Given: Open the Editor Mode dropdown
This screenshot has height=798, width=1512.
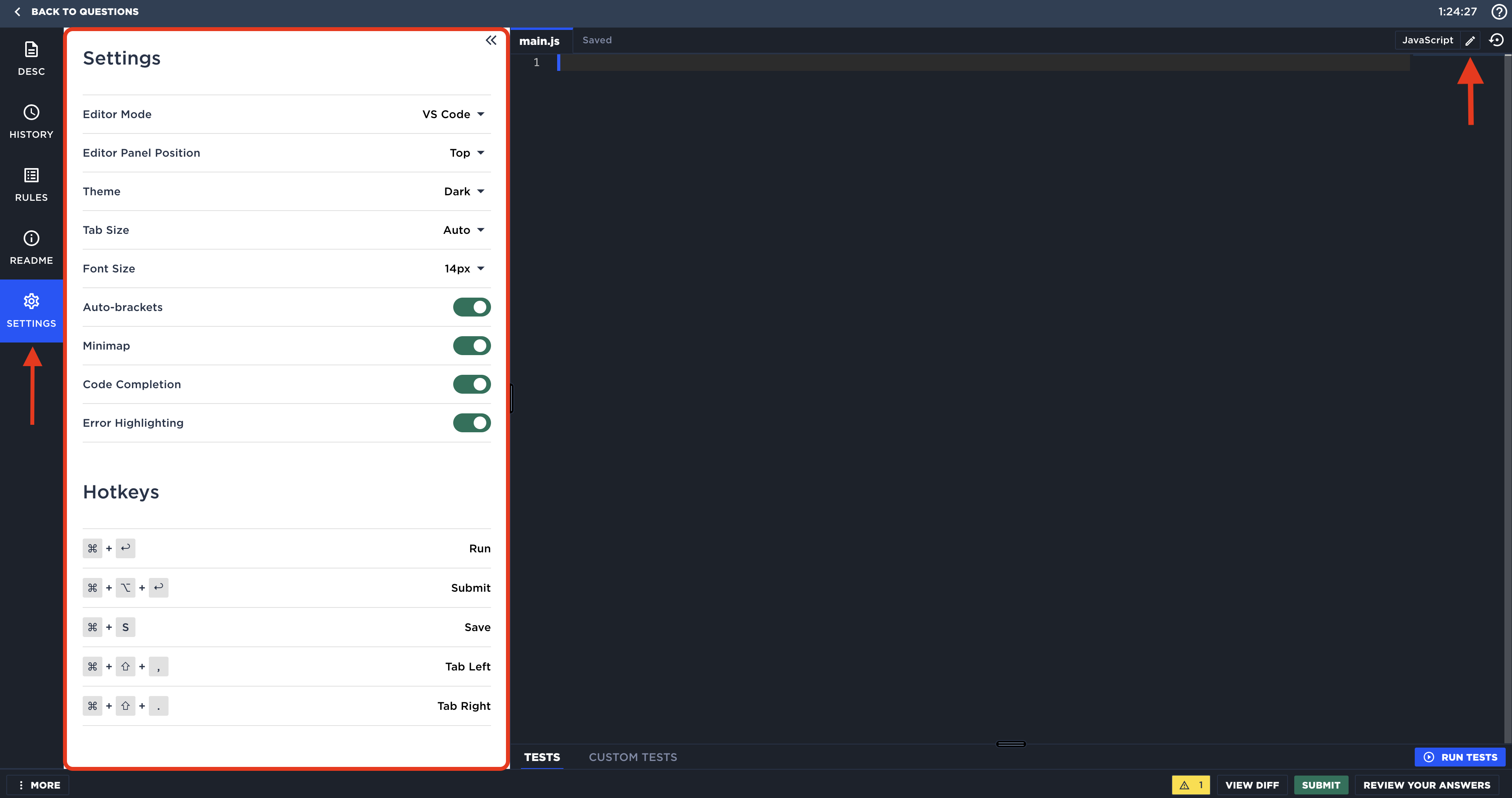Looking at the screenshot, I should point(453,115).
